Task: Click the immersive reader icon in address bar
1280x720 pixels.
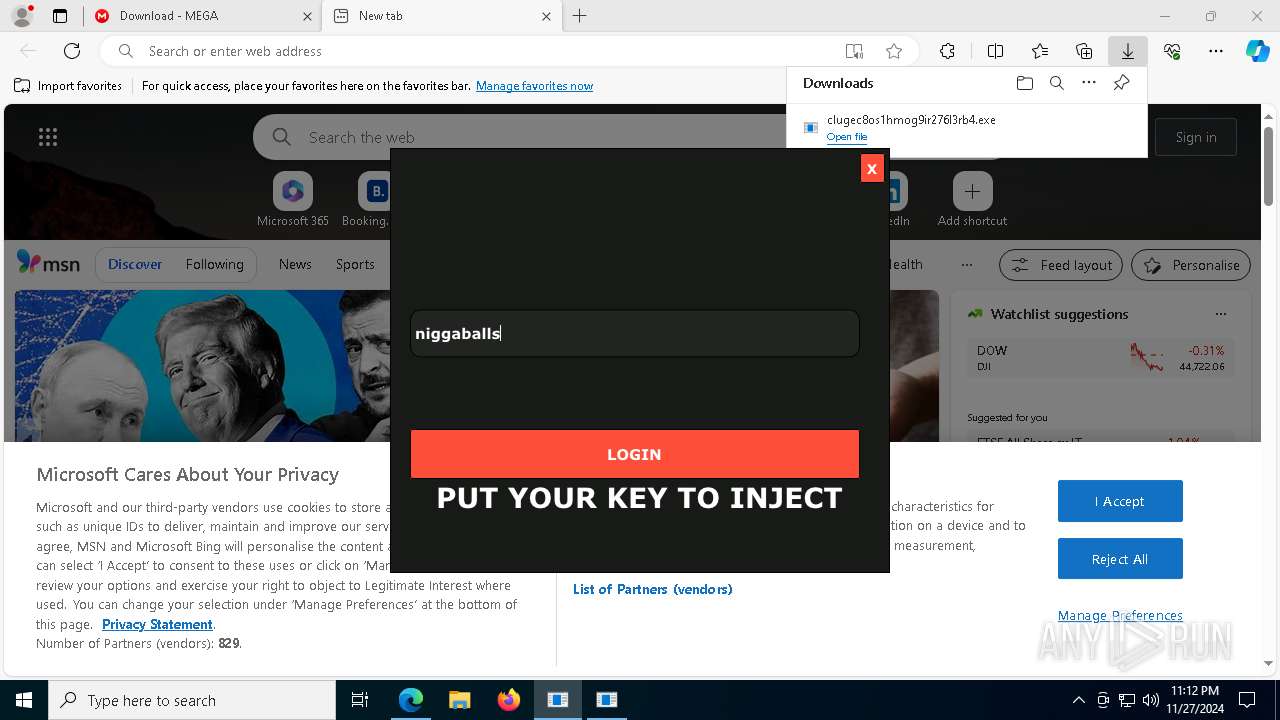Action: (x=854, y=51)
